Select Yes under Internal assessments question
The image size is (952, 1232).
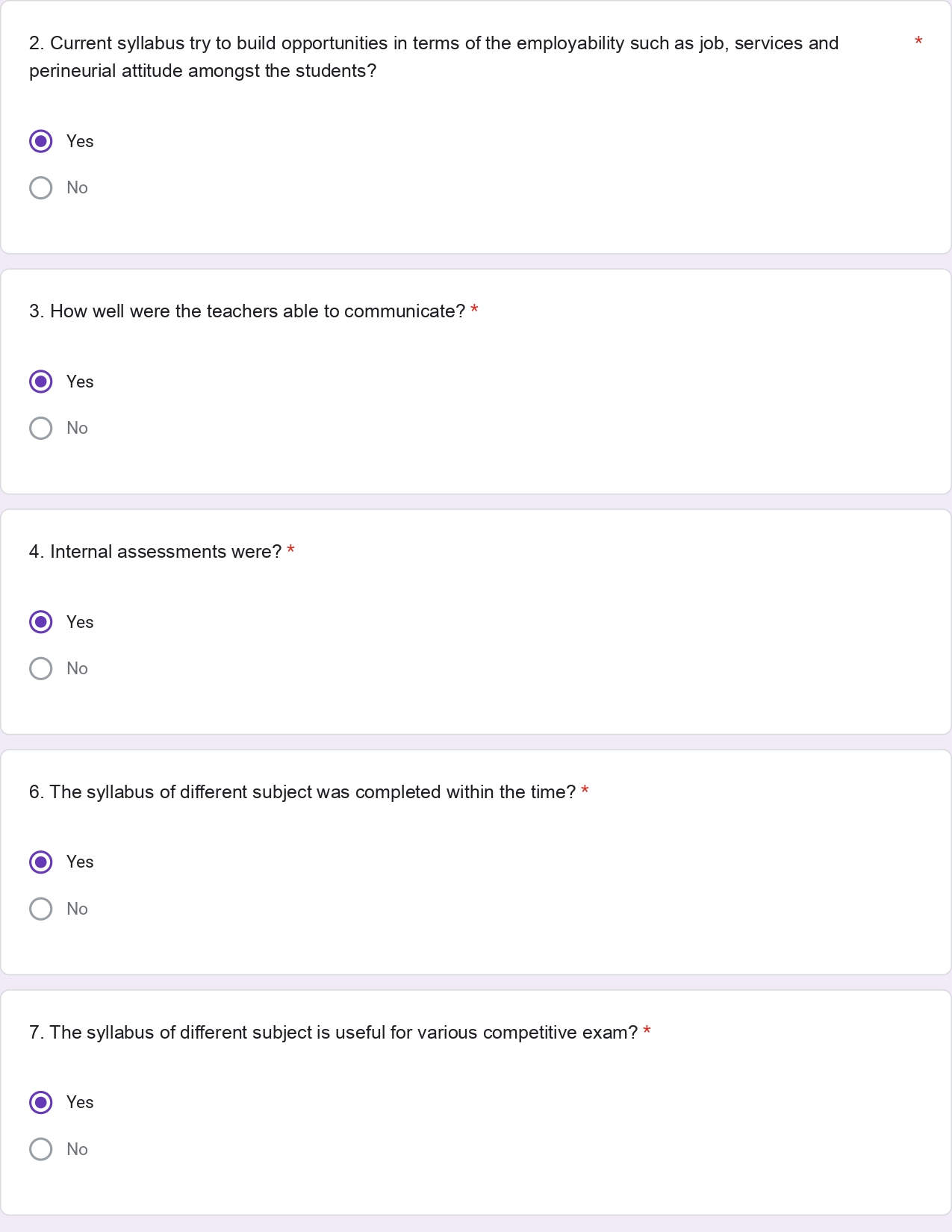pos(41,622)
